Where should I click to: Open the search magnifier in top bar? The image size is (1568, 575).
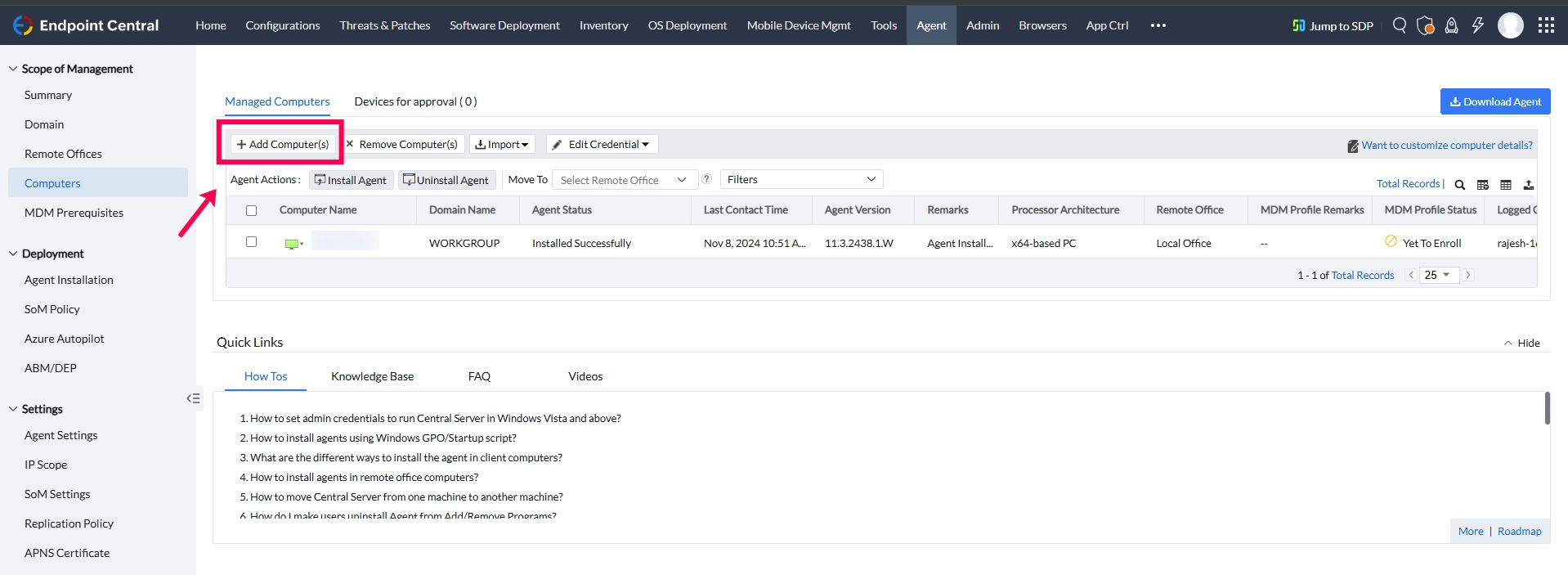coord(1400,25)
